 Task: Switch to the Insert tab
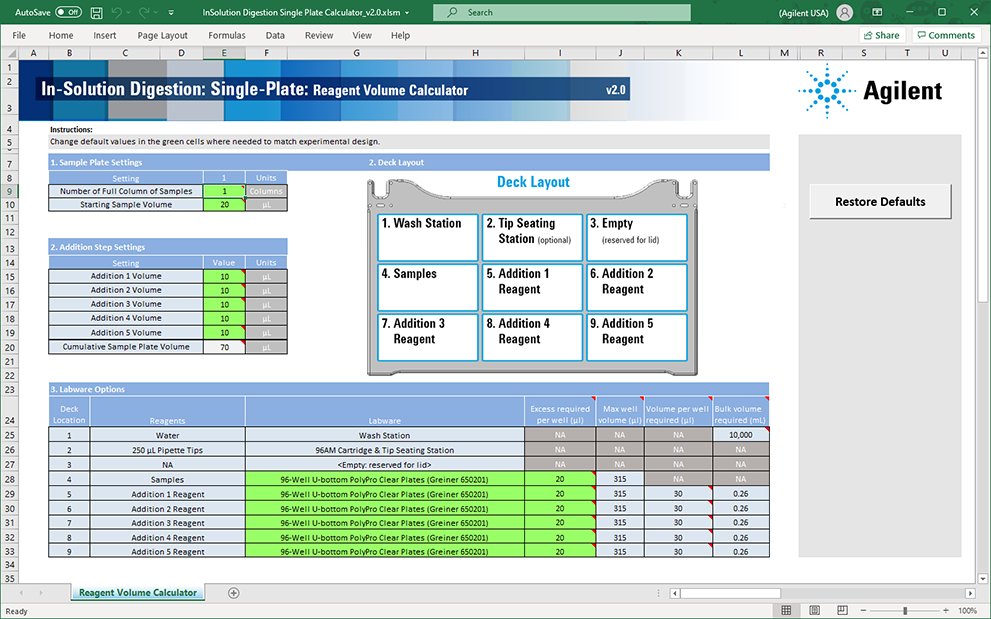(104, 35)
